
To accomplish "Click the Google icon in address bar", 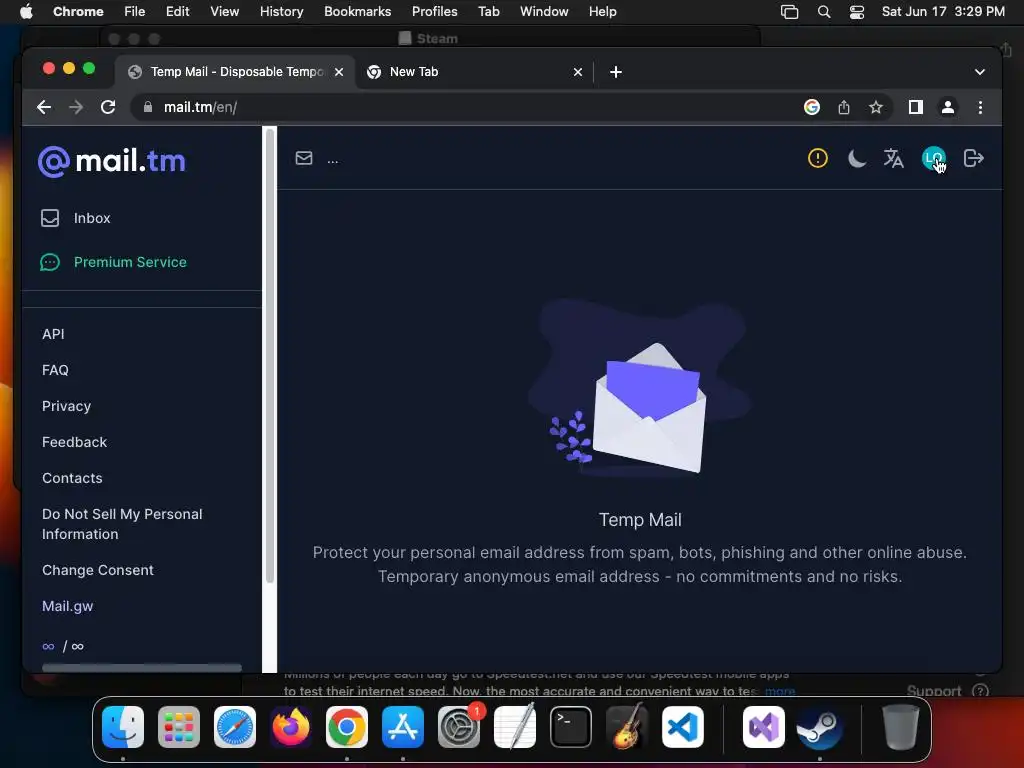I will coord(812,107).
